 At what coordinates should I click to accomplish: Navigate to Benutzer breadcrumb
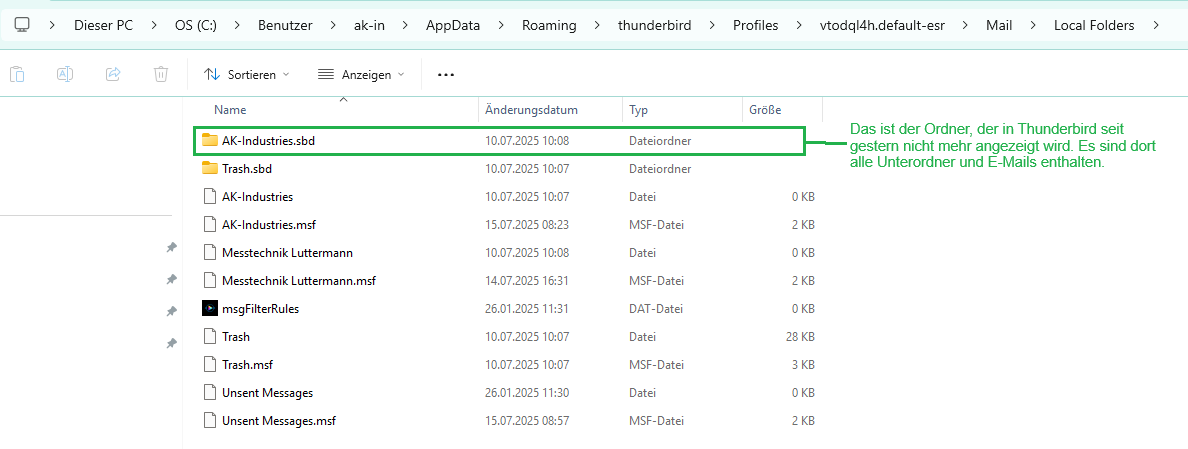[285, 25]
